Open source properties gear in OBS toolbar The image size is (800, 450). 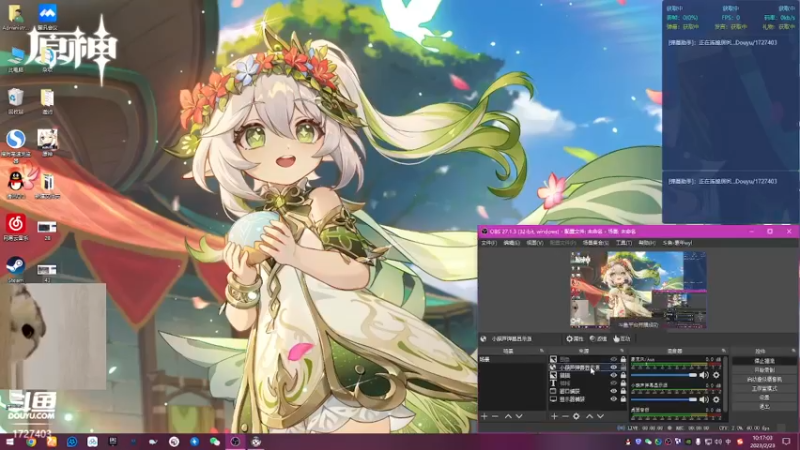pyautogui.click(x=574, y=339)
